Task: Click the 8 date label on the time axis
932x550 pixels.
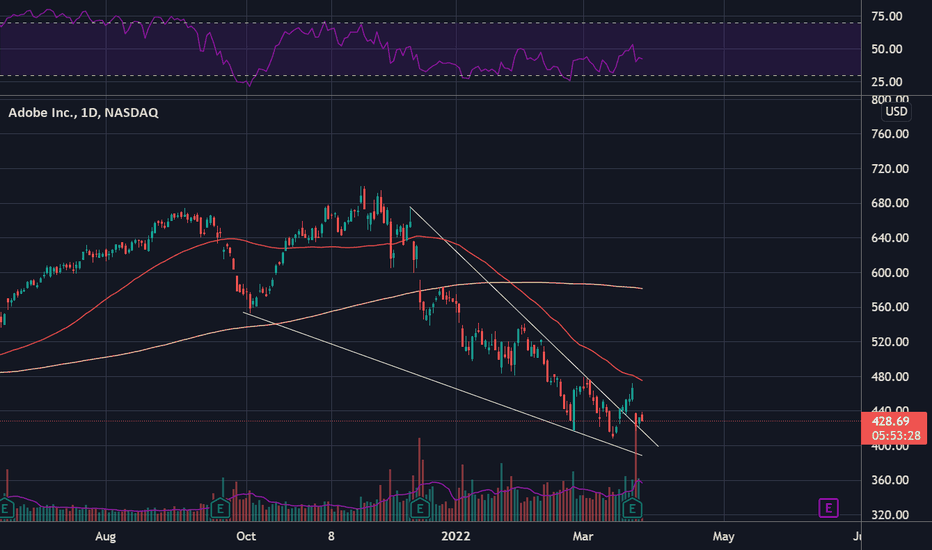Action: point(331,536)
